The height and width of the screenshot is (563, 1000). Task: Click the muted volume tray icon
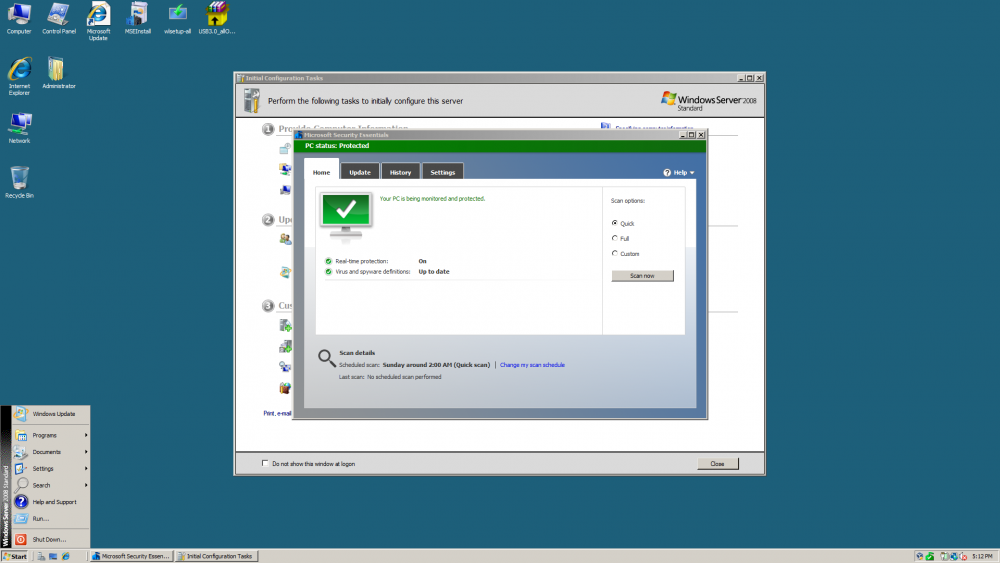pyautogui.click(x=962, y=556)
